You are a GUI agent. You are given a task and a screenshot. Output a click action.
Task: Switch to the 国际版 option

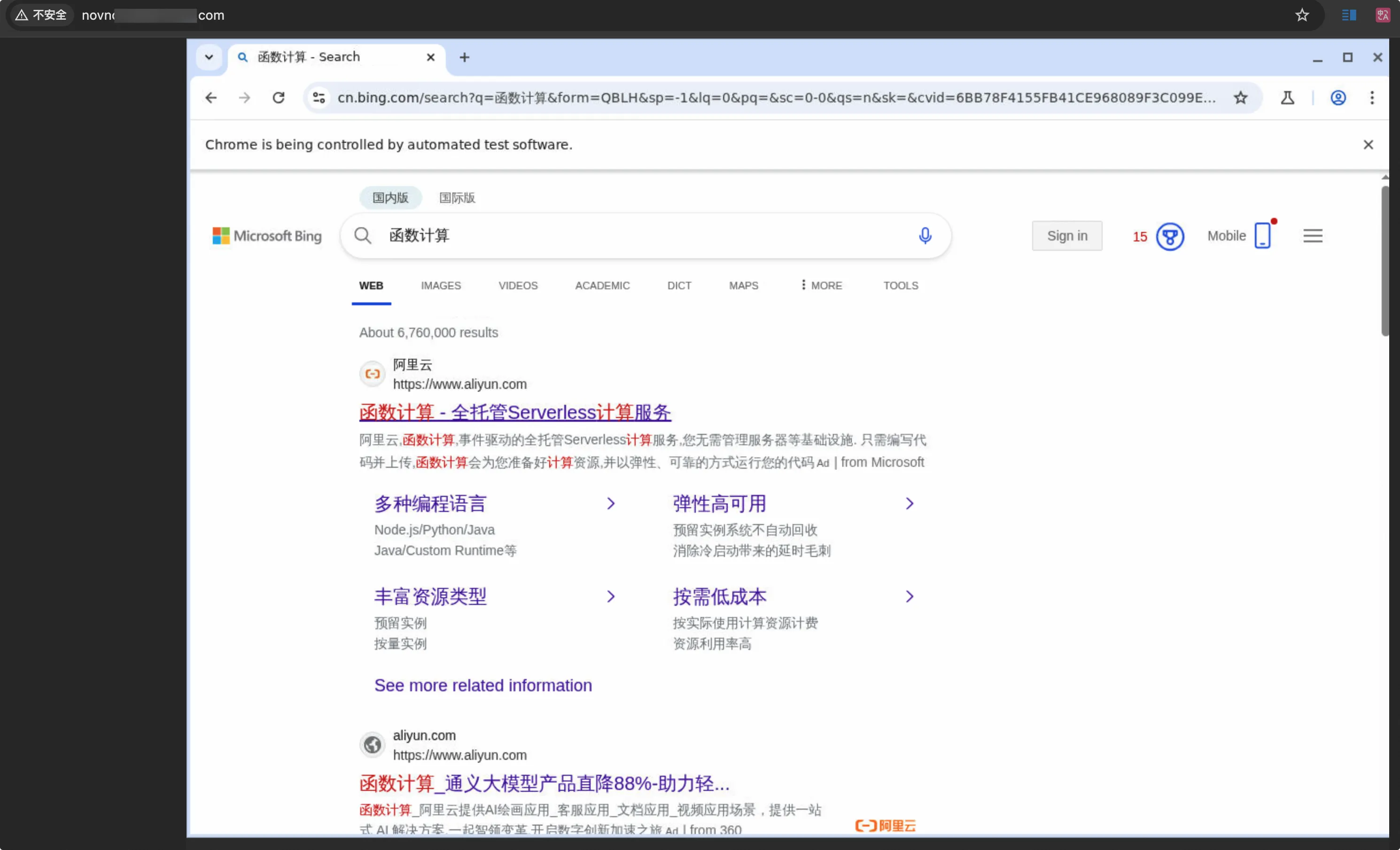(x=457, y=197)
